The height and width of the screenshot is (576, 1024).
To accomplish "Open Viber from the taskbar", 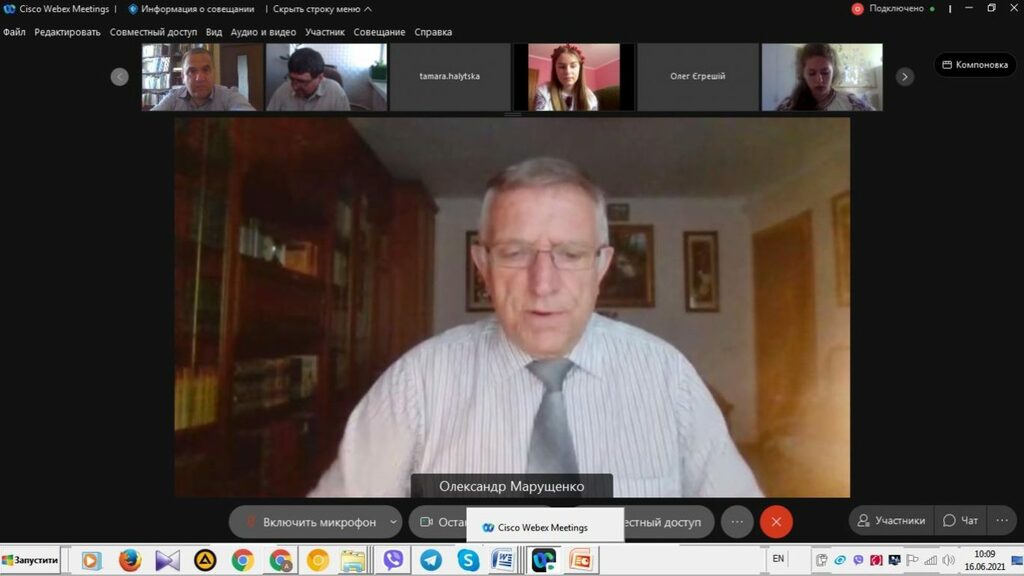I will pyautogui.click(x=393, y=560).
